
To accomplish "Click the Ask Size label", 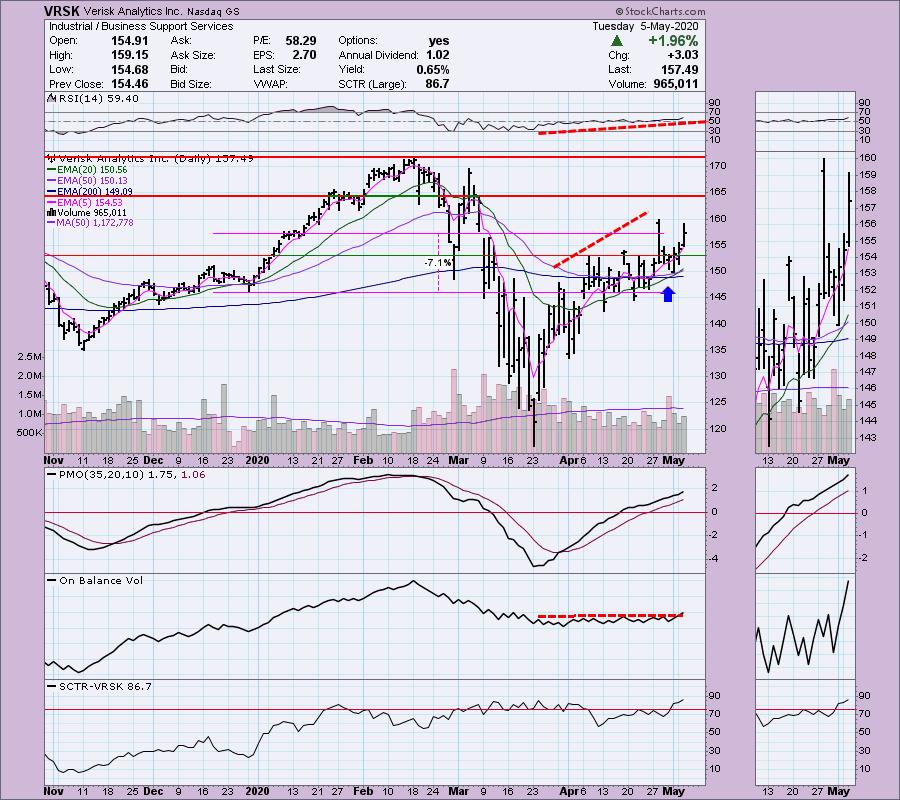I will click(x=193, y=55).
